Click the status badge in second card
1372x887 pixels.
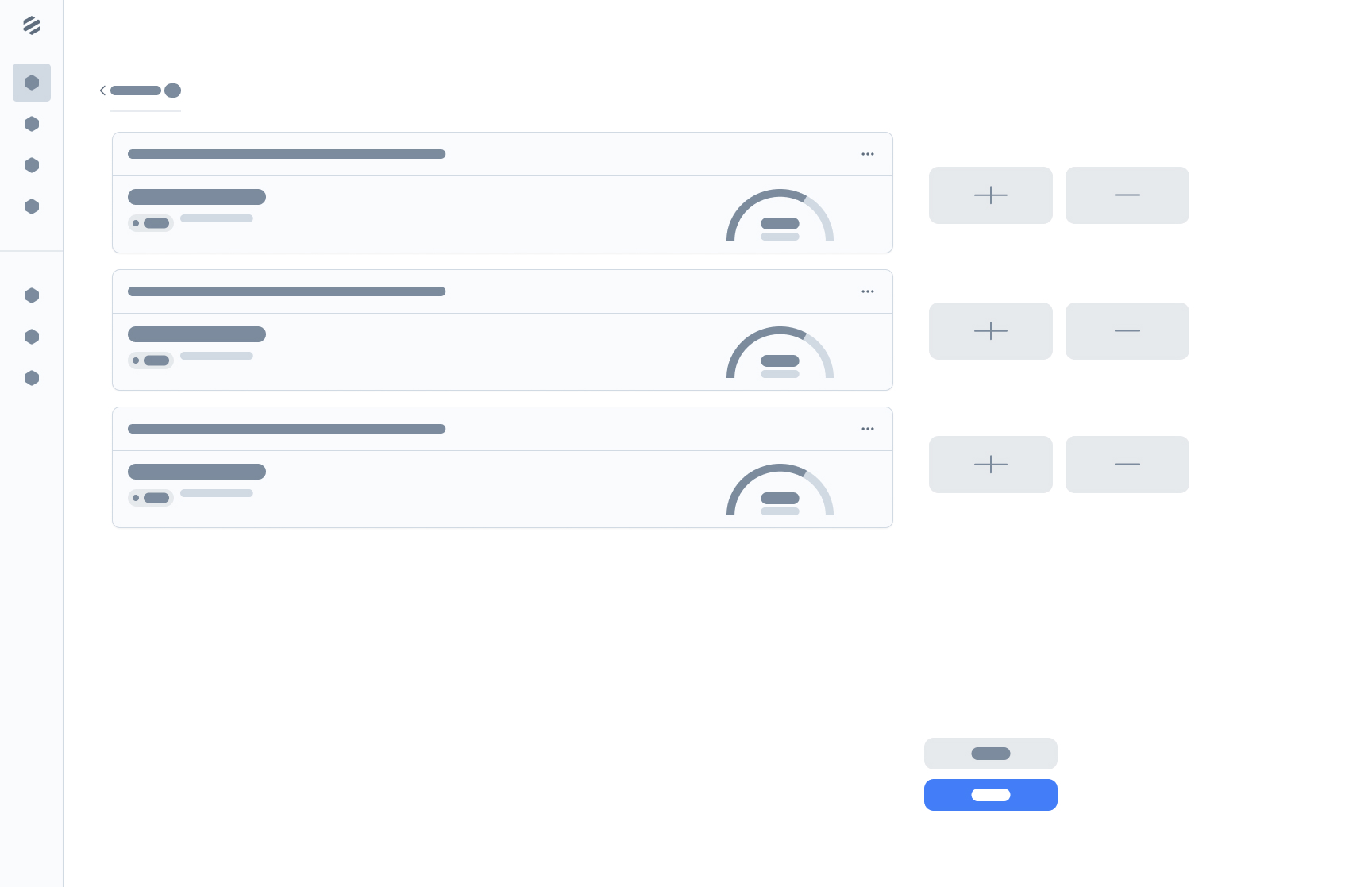pyautogui.click(x=151, y=361)
